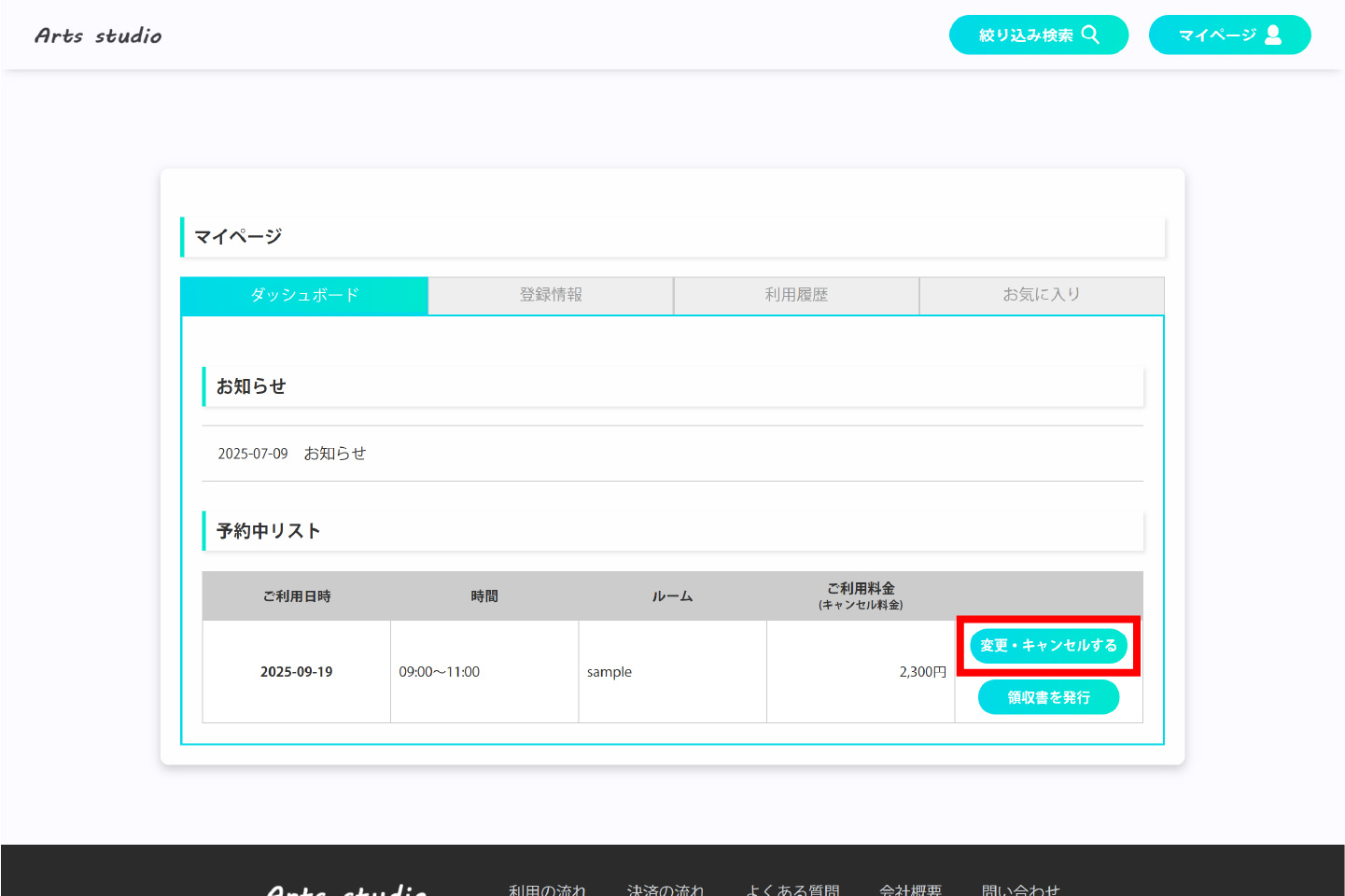Click 領収書を発行 to issue a receipt
The width and height of the screenshot is (1345, 896).
(x=1048, y=697)
